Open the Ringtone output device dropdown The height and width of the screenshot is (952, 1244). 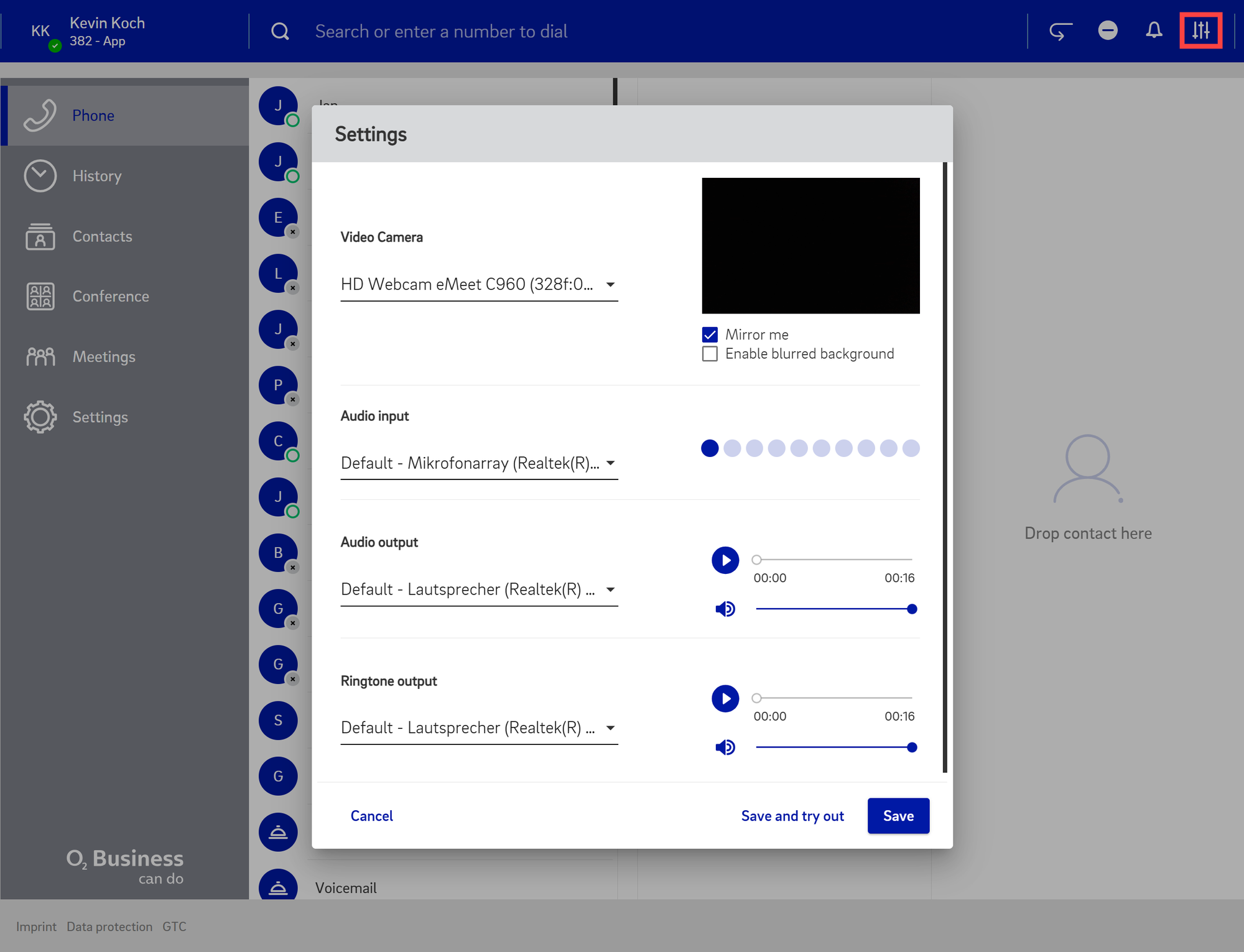[x=479, y=728]
